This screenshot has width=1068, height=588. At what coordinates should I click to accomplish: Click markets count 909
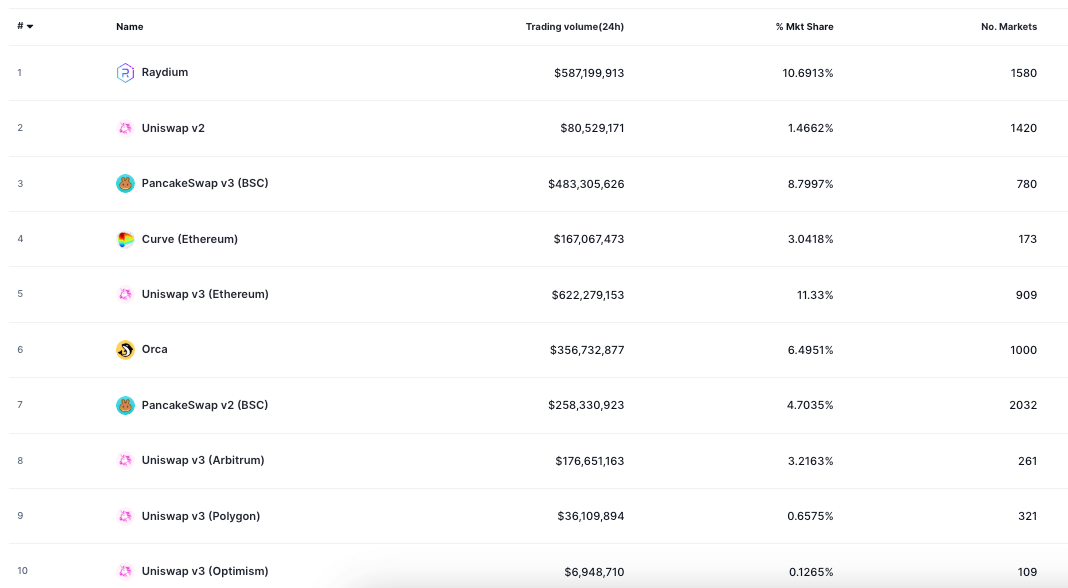click(1026, 295)
